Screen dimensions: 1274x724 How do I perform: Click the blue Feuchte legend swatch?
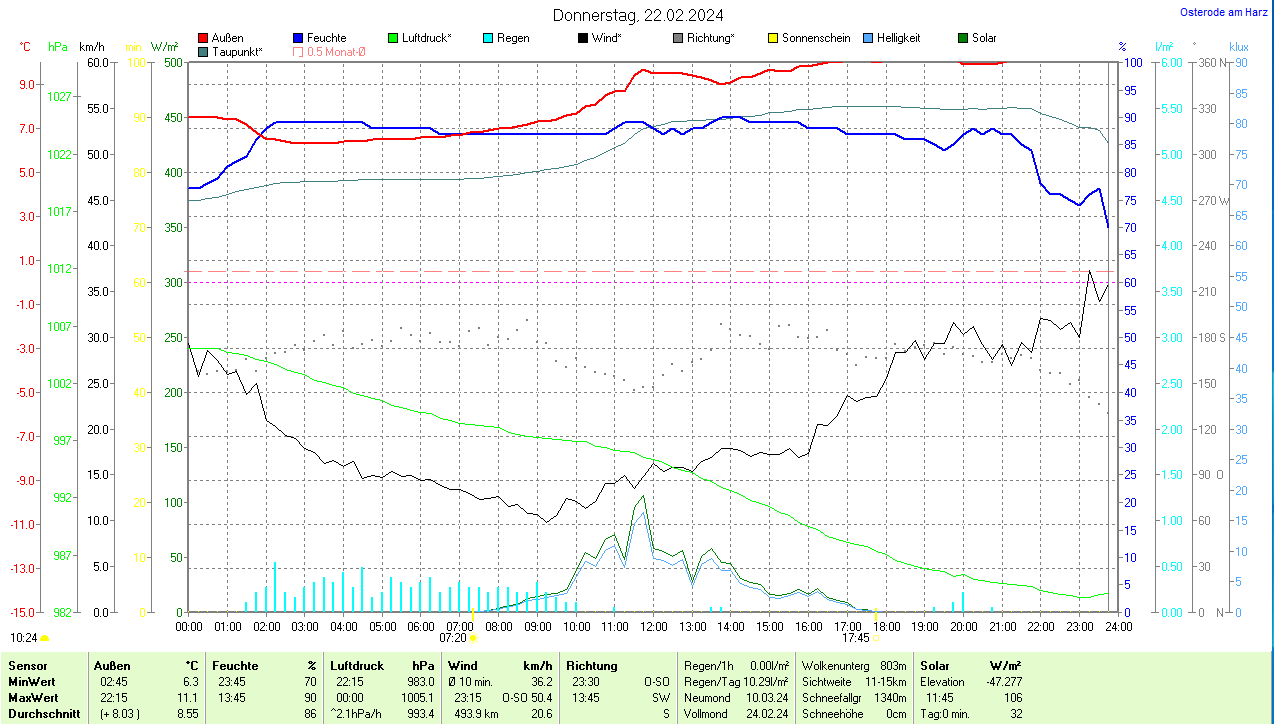tap(298, 38)
